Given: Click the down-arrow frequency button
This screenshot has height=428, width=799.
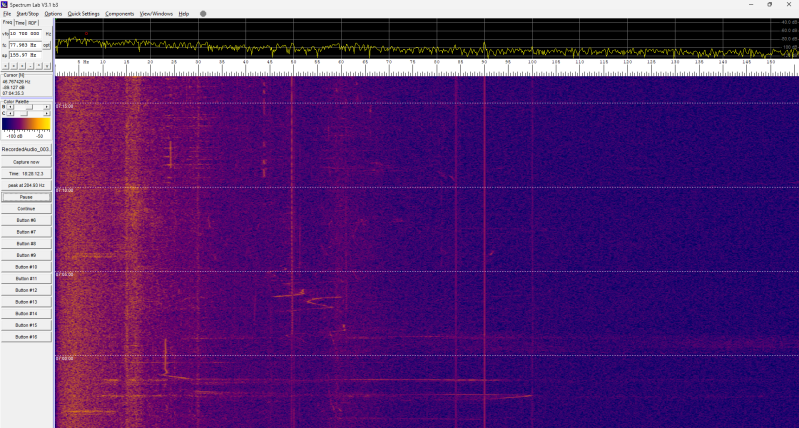Looking at the screenshot, I should (47, 66).
